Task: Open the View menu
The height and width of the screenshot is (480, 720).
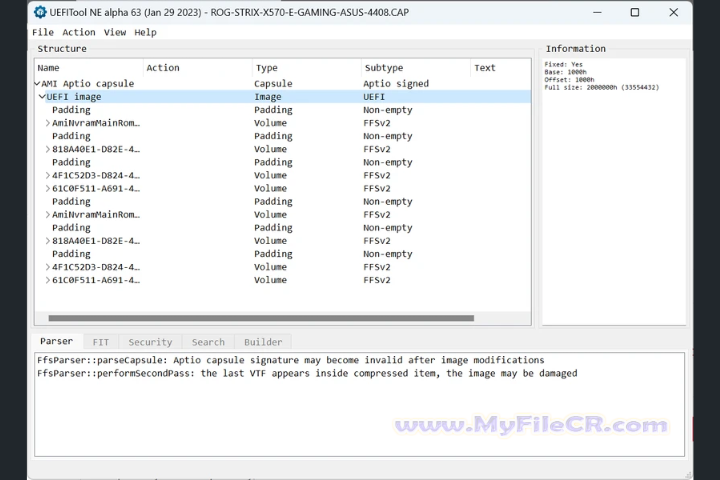Action: coord(115,32)
